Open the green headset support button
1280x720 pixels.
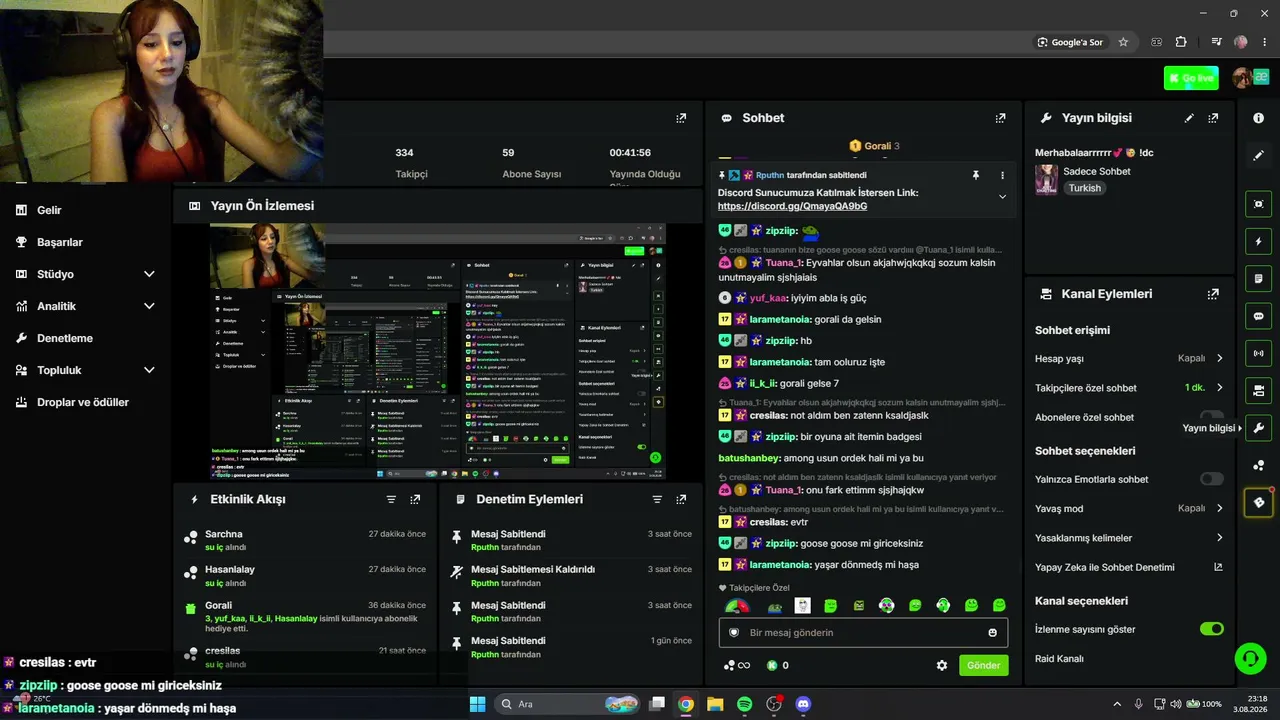pos(1250,658)
